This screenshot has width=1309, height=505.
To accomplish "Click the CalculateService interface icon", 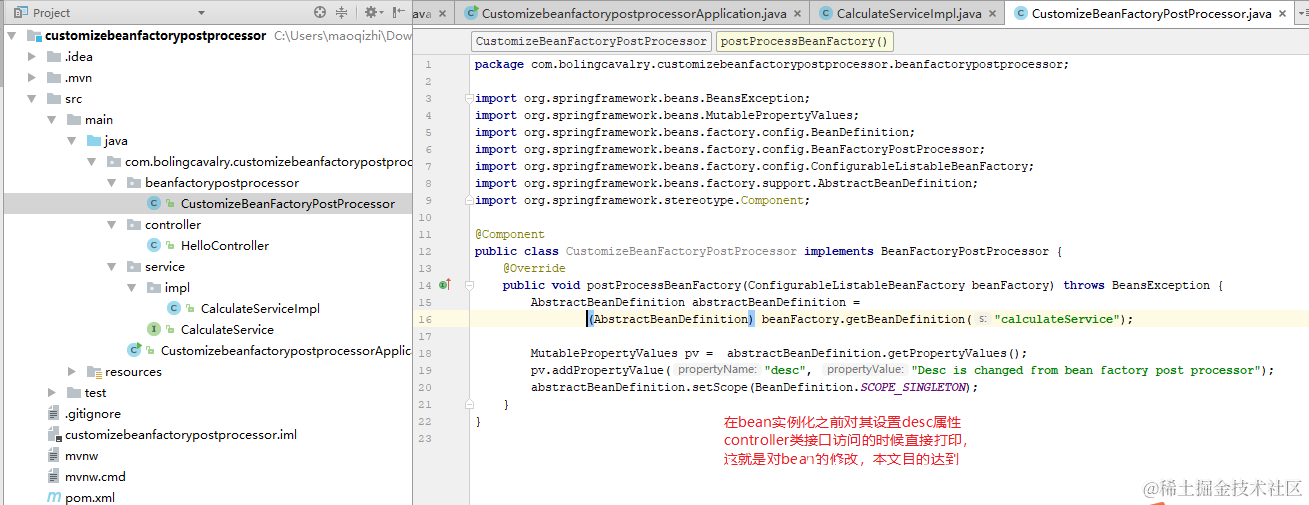I will 154,329.
